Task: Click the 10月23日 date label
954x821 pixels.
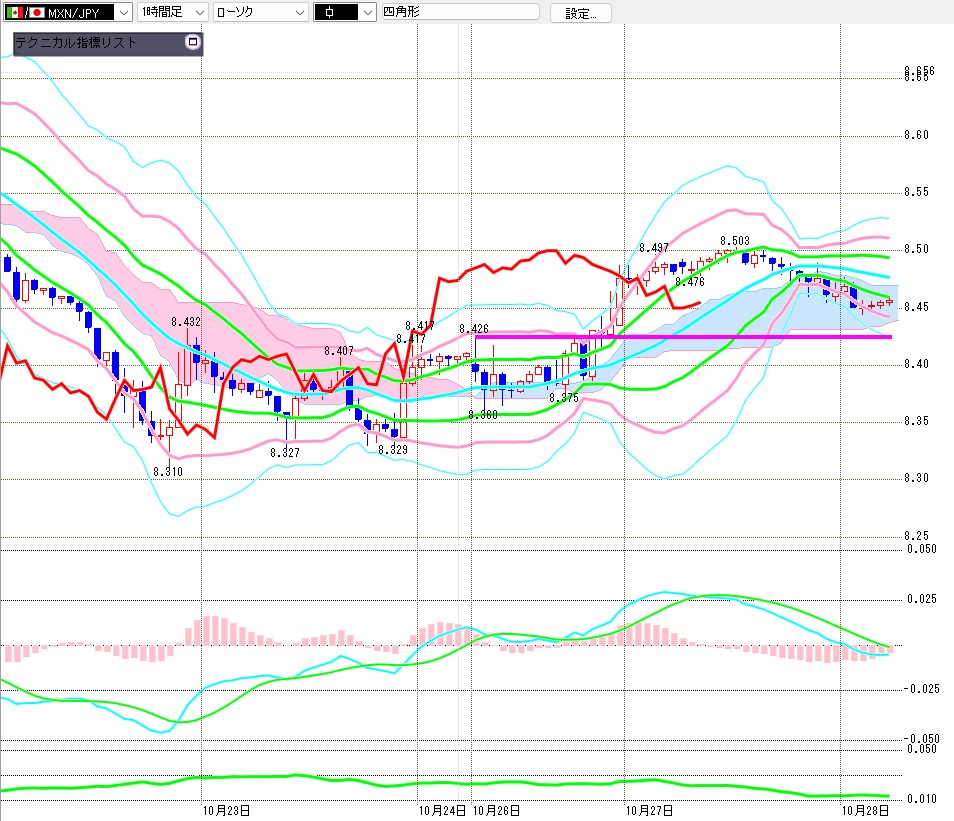Action: click(x=226, y=811)
